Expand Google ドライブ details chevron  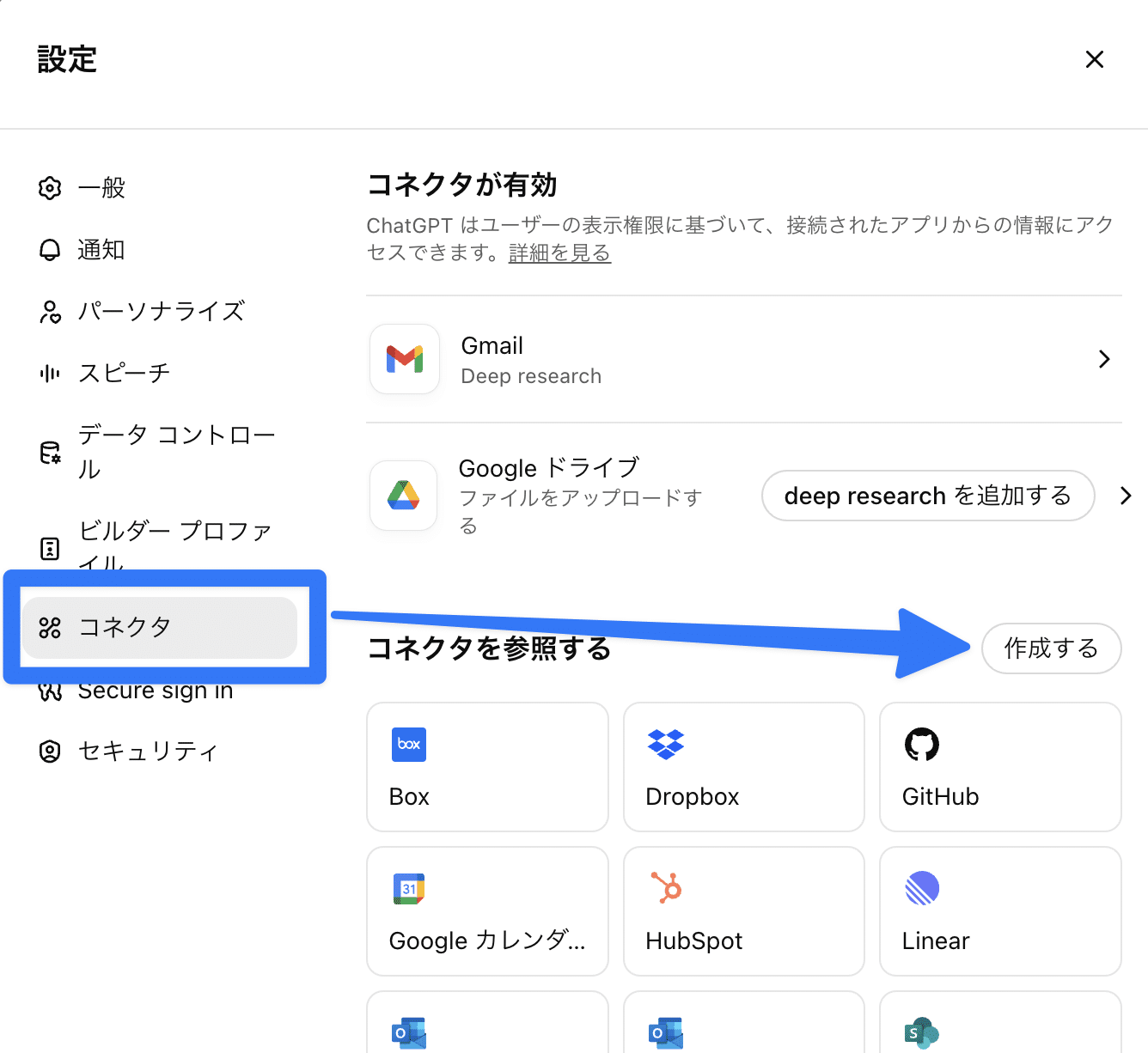(1126, 496)
